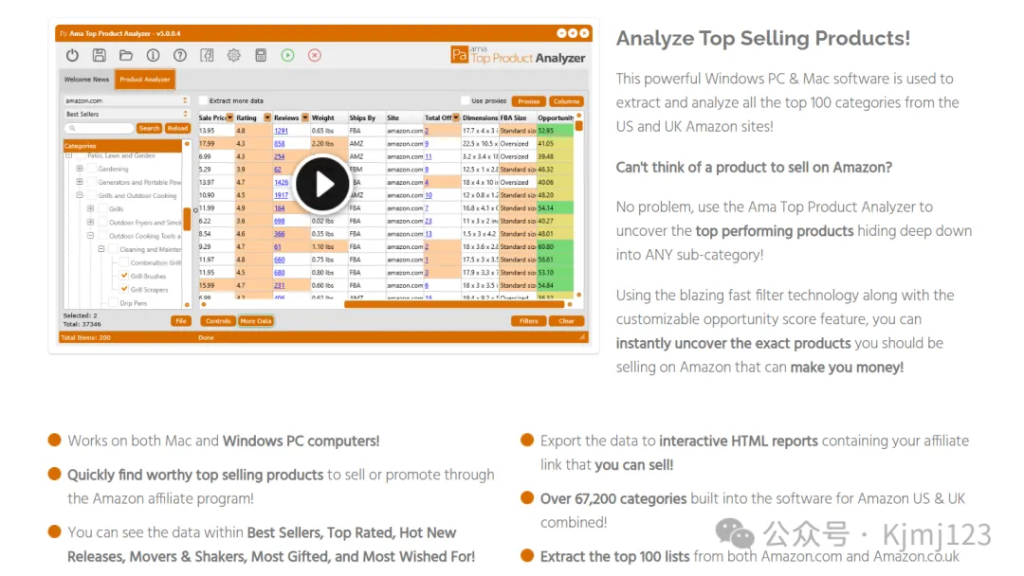The image size is (1024, 576).
Task: Stop with the red circled X icon
Action: 315,56
